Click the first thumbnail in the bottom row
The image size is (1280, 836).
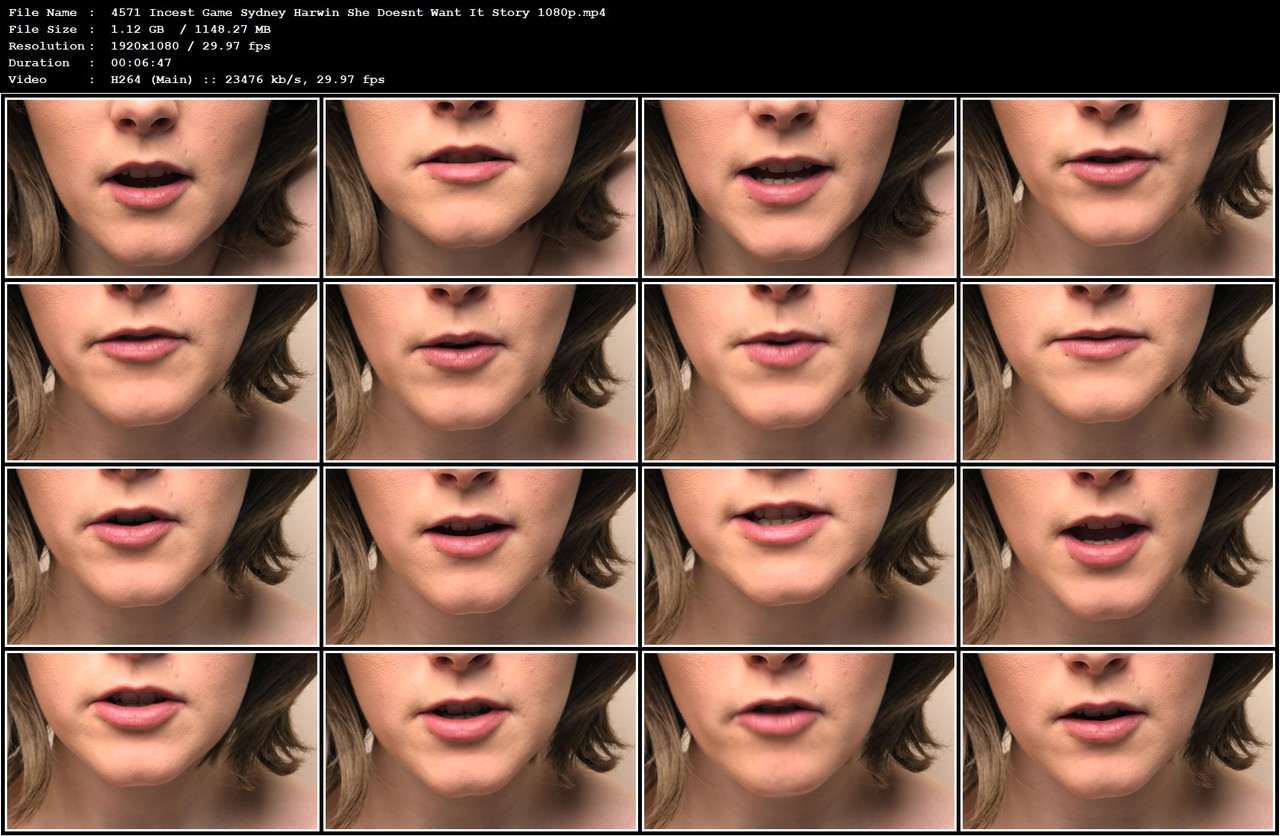(162, 741)
